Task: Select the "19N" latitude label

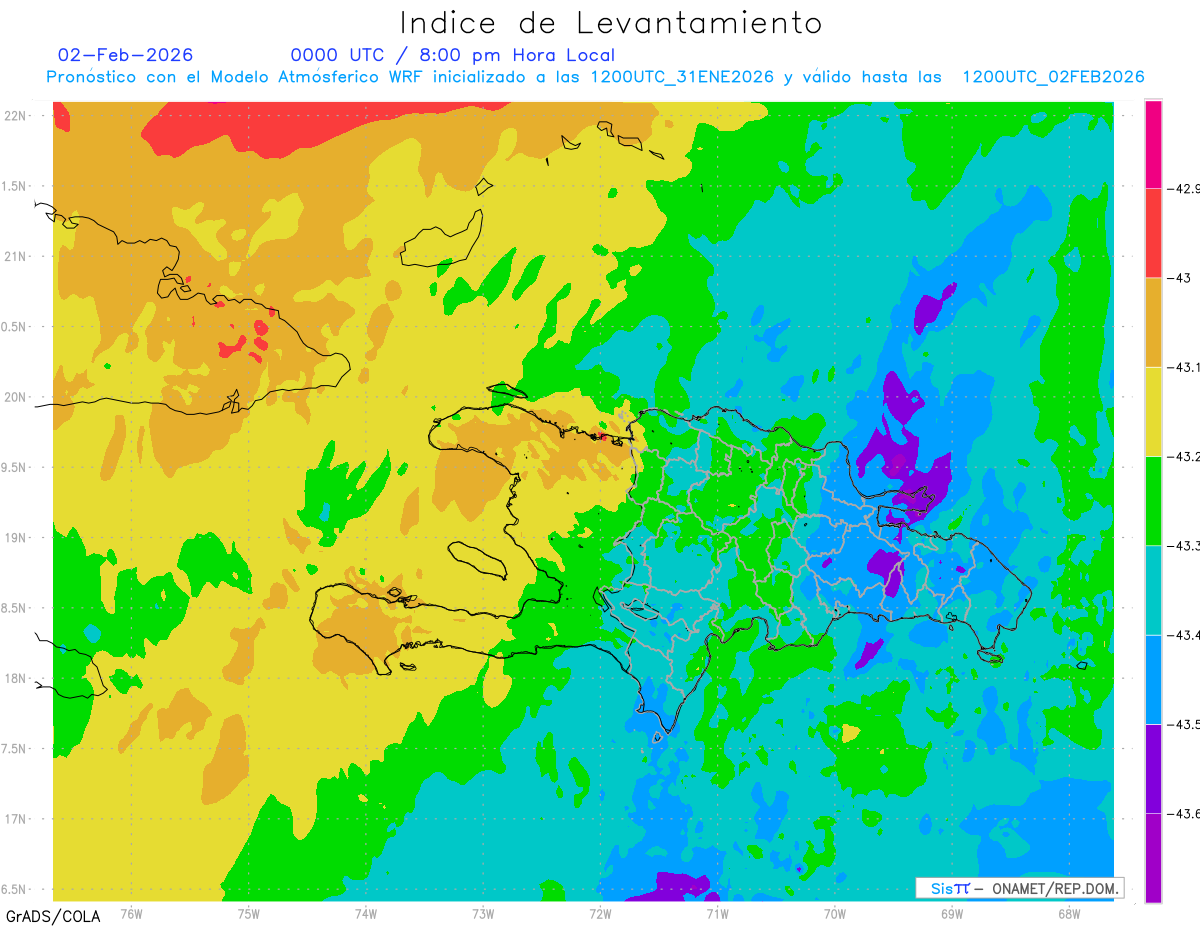Action: (x=17, y=537)
